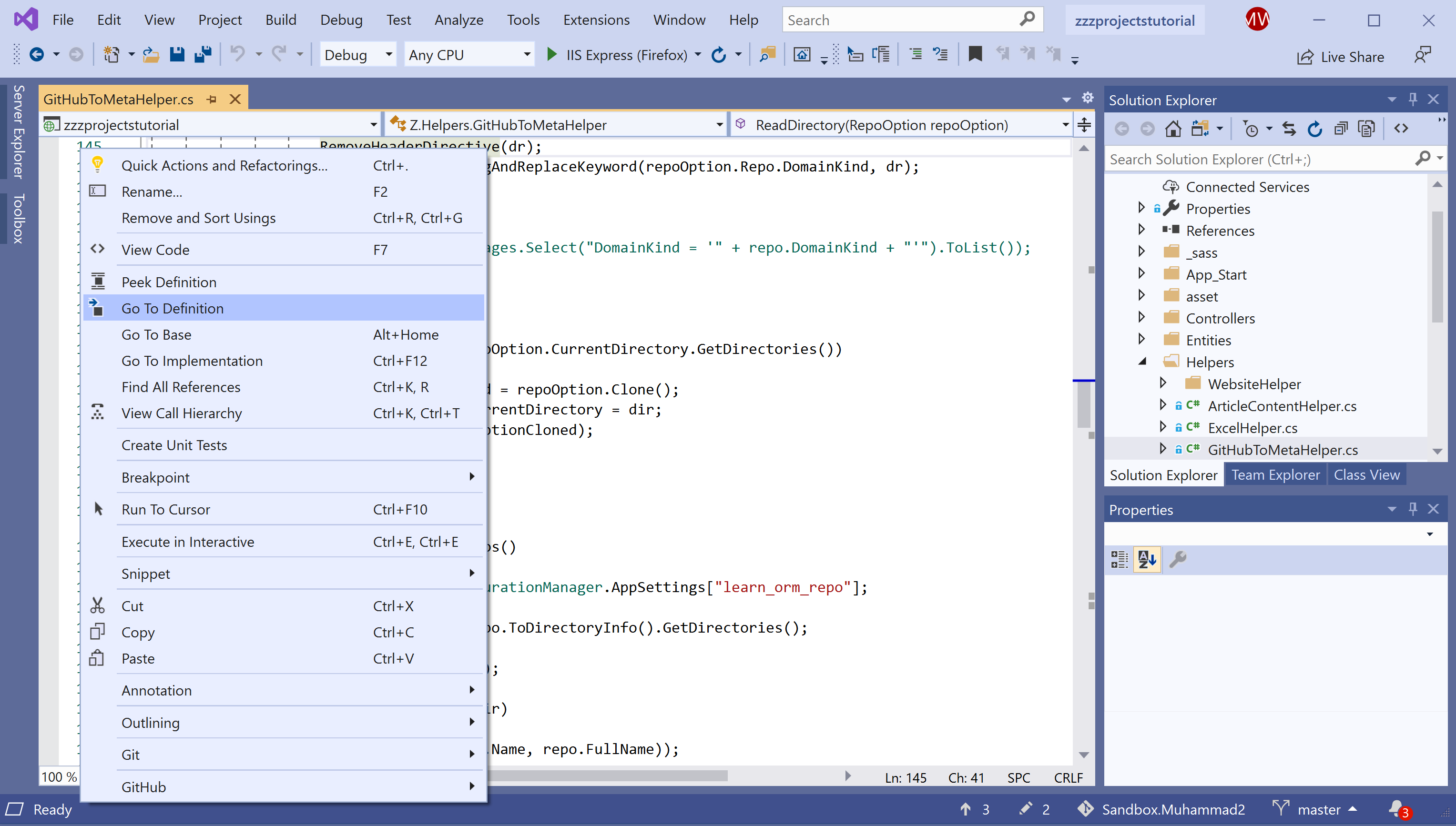This screenshot has width=1456, height=826.
Task: Start debugging with IIS Express (Firefox)
Action: point(551,54)
